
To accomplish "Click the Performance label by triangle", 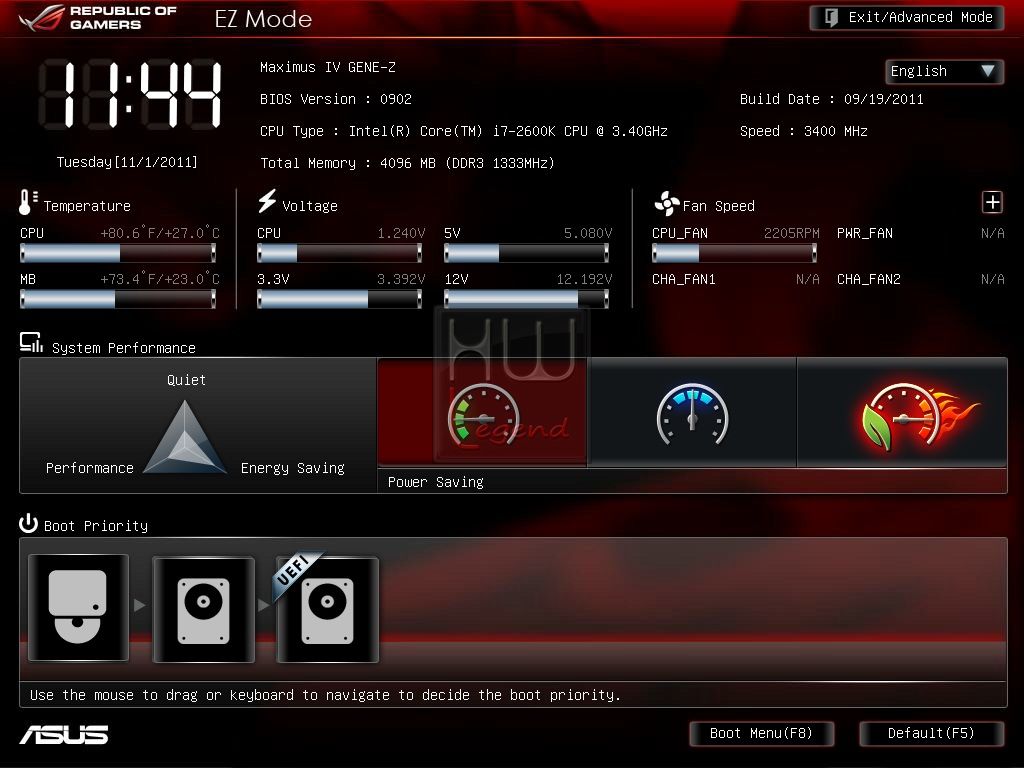I will [x=89, y=468].
